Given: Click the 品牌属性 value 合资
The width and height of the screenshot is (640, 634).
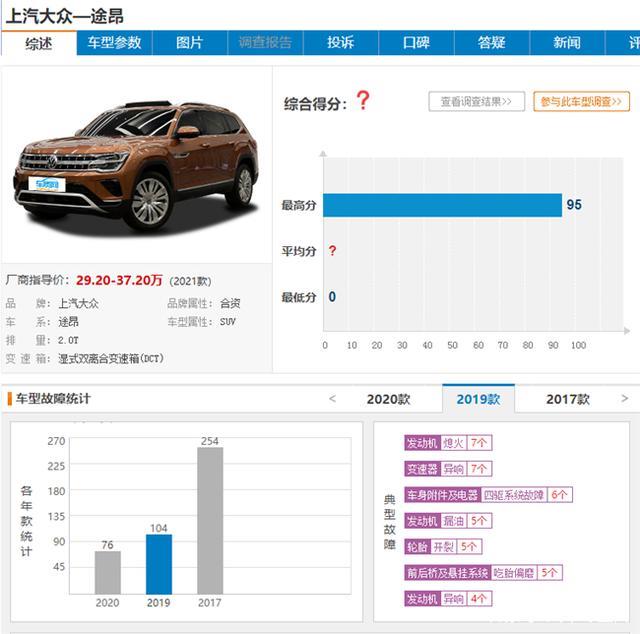Looking at the screenshot, I should 230,304.
